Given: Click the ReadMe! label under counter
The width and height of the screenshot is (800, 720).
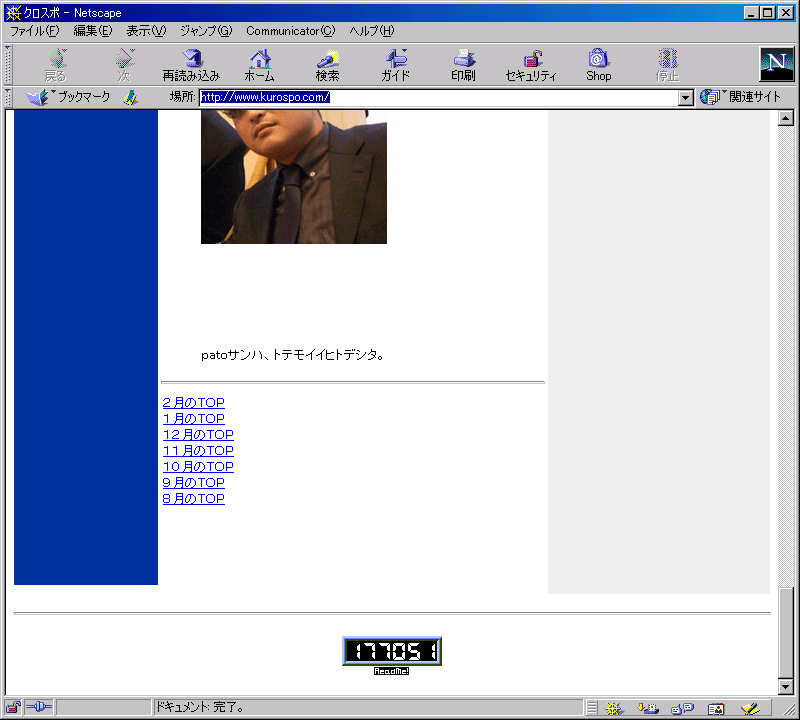Looking at the screenshot, I should coord(391,671).
